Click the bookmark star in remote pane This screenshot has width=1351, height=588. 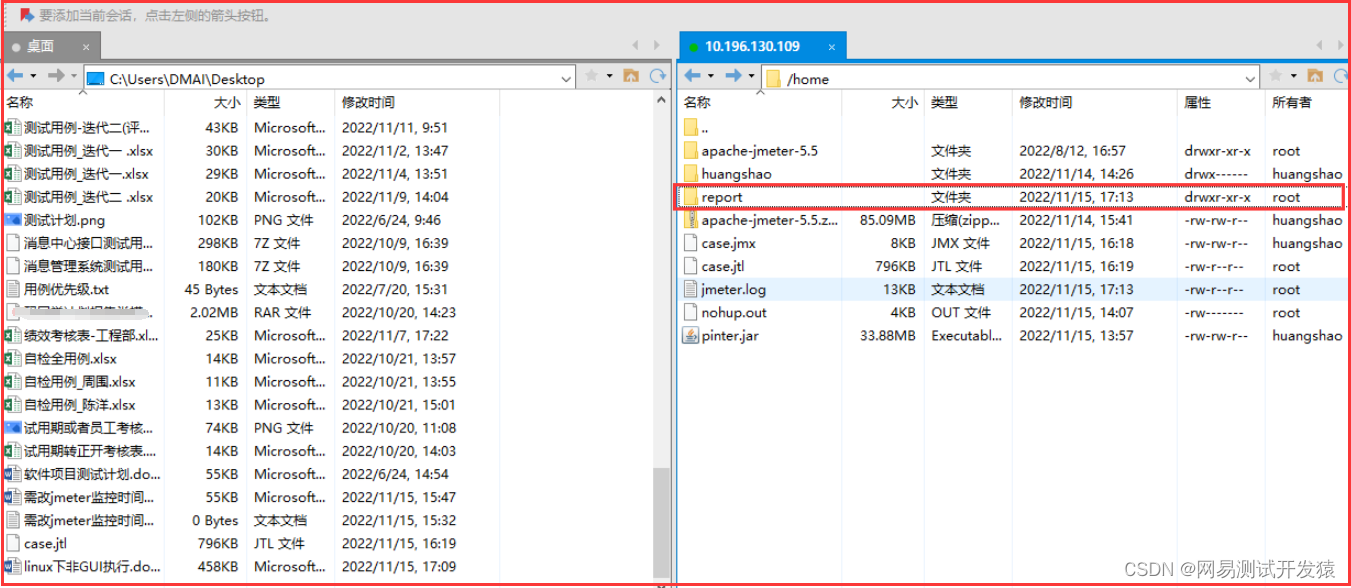coord(1276,76)
